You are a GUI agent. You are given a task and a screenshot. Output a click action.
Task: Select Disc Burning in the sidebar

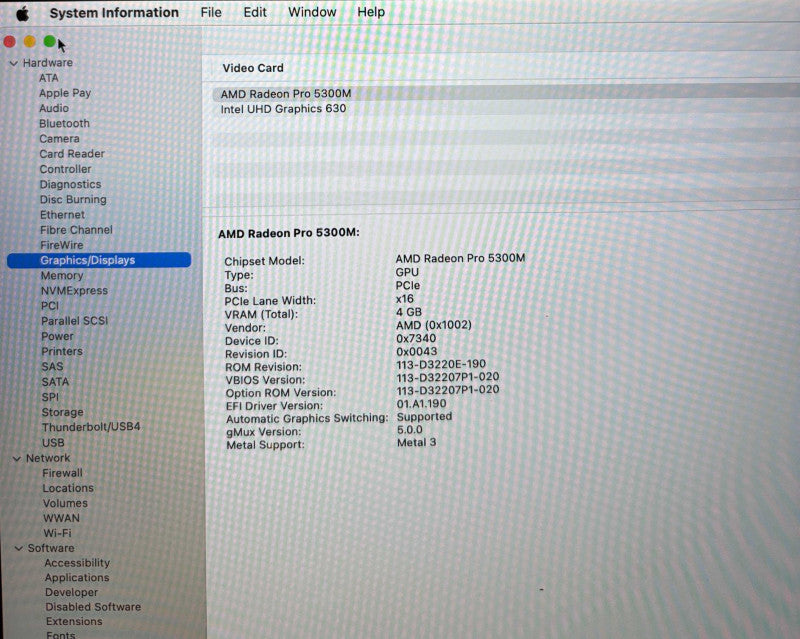click(73, 200)
